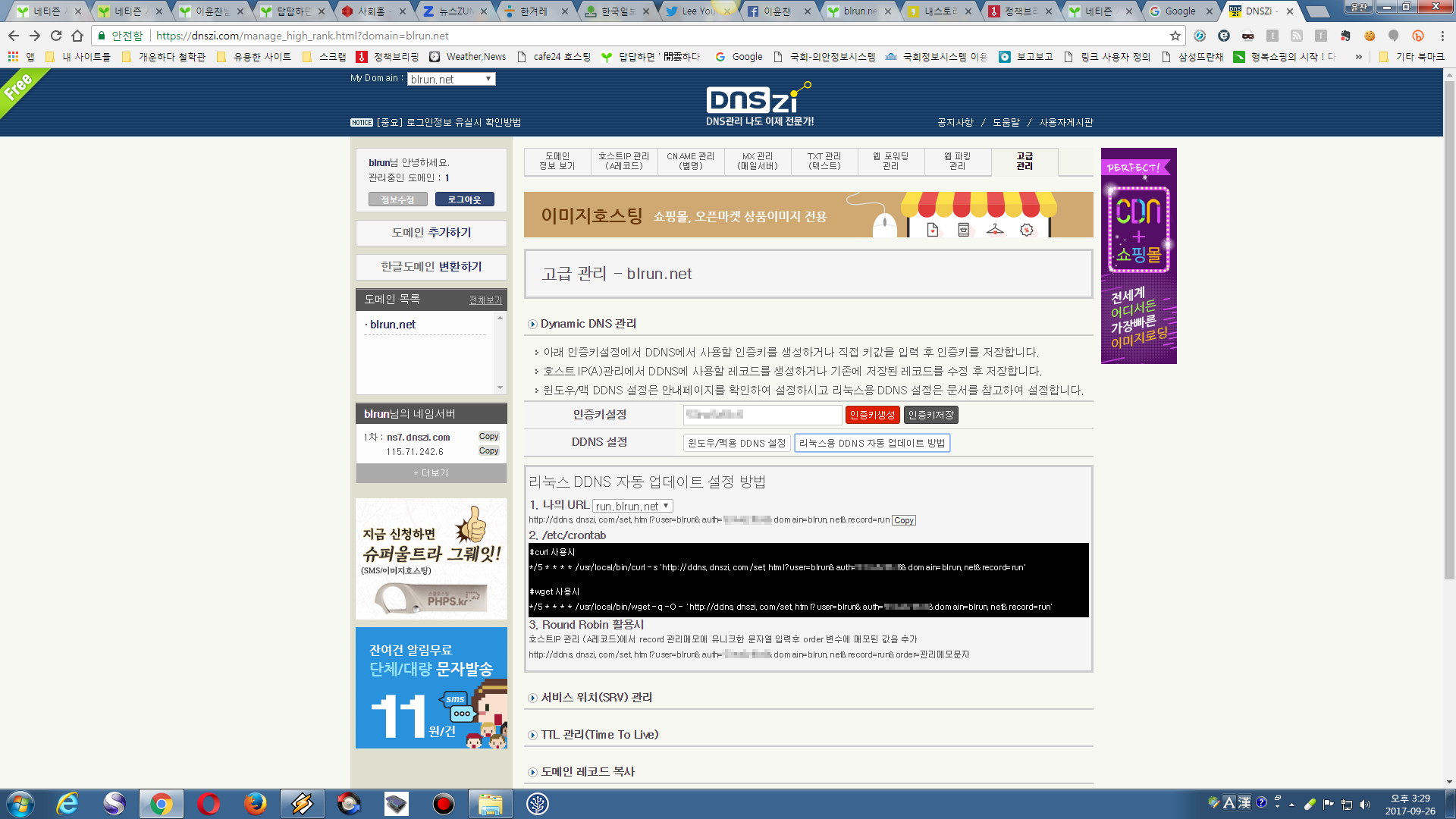
Task: Launch Opera from the taskbar
Action: click(x=208, y=804)
